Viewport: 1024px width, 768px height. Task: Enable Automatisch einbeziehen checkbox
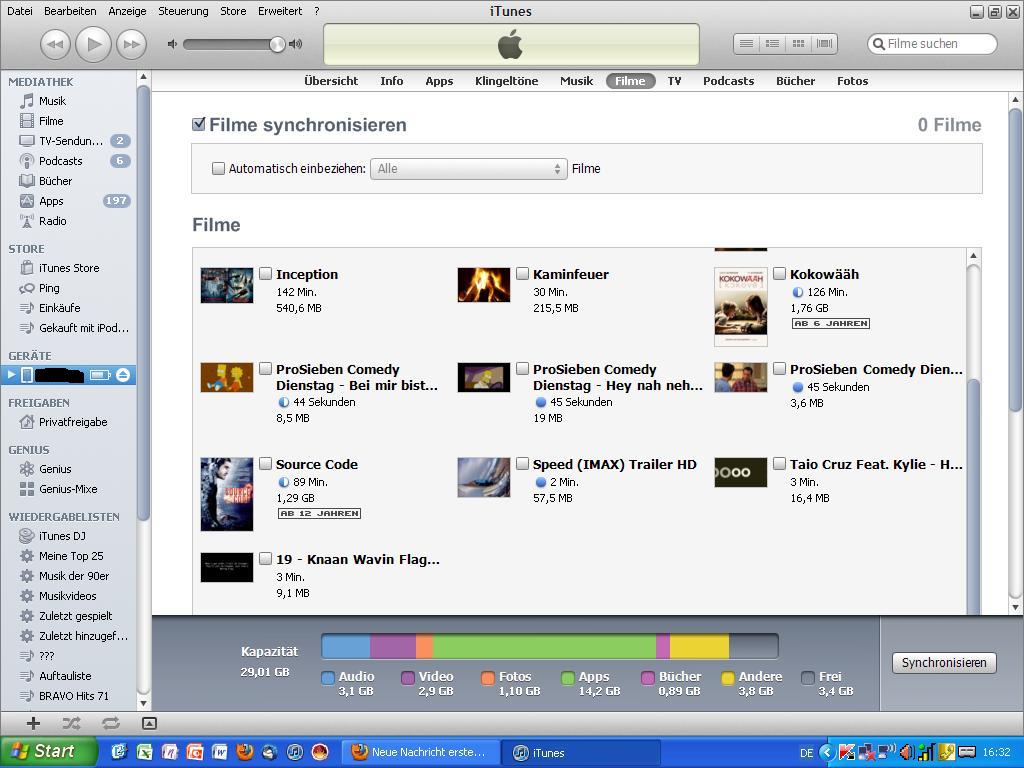pyautogui.click(x=218, y=168)
